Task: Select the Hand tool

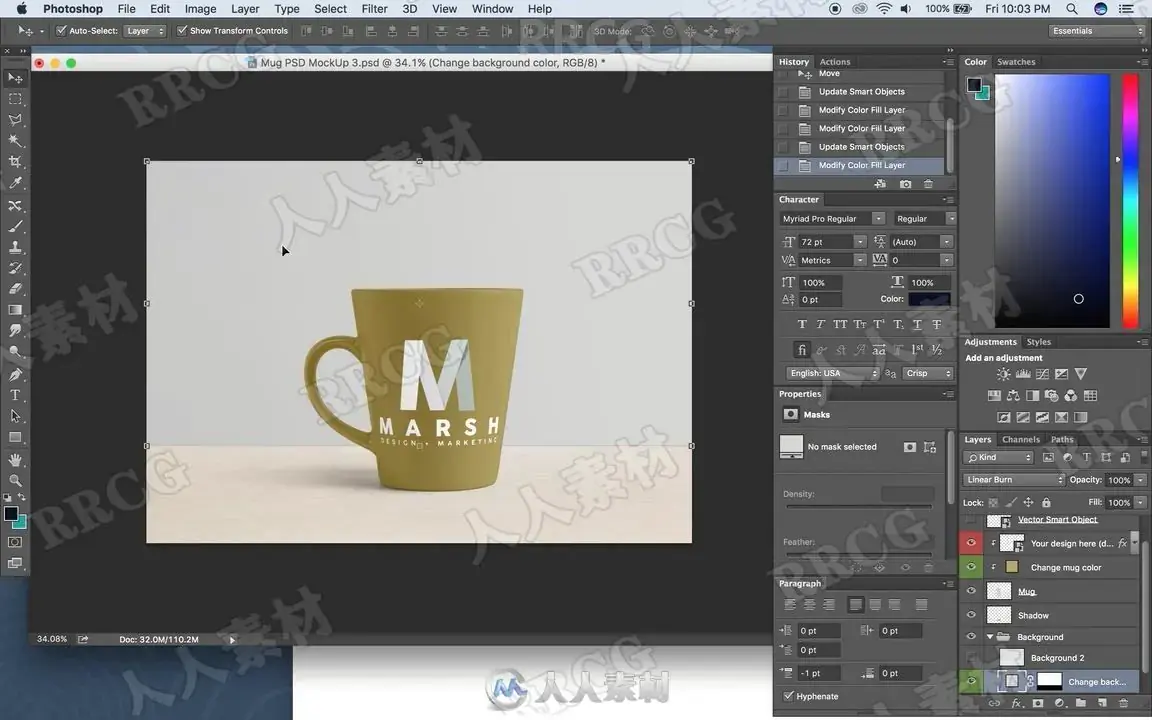Action: click(15, 460)
